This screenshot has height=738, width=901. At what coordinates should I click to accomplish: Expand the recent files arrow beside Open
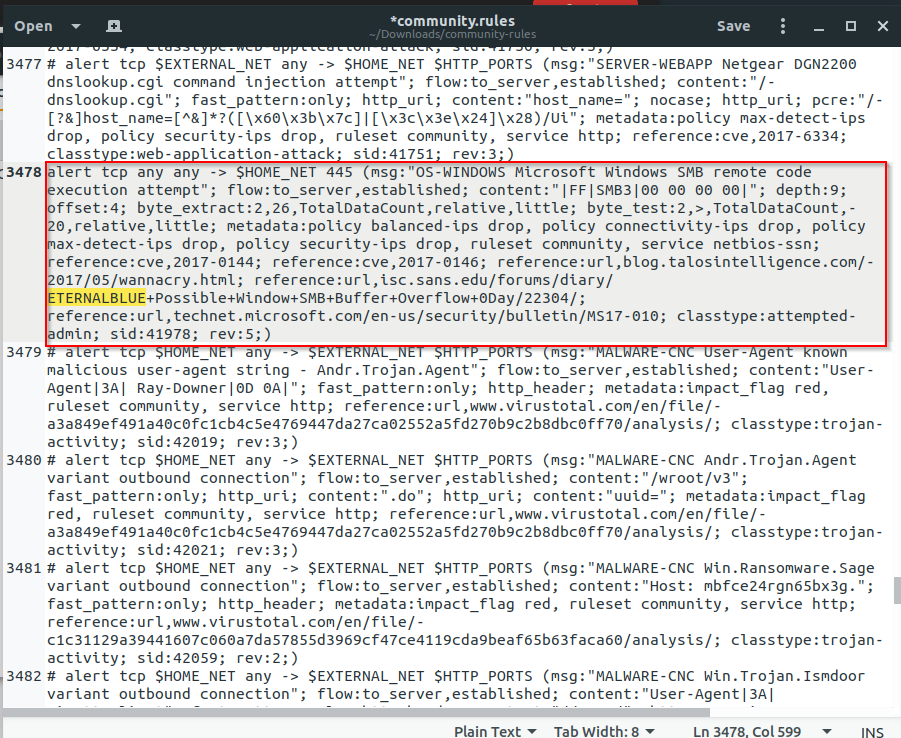[x=76, y=26]
